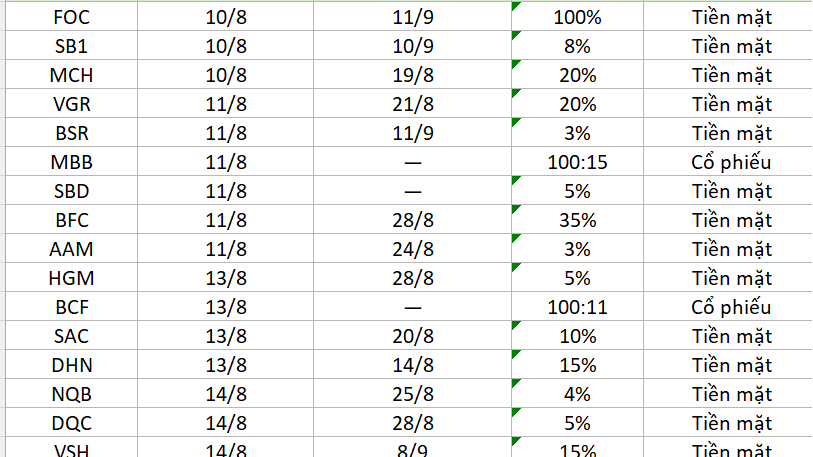Viewport: 813px width, 457px height.
Task: Select the 15% cell in DHN row
Action: tap(577, 365)
